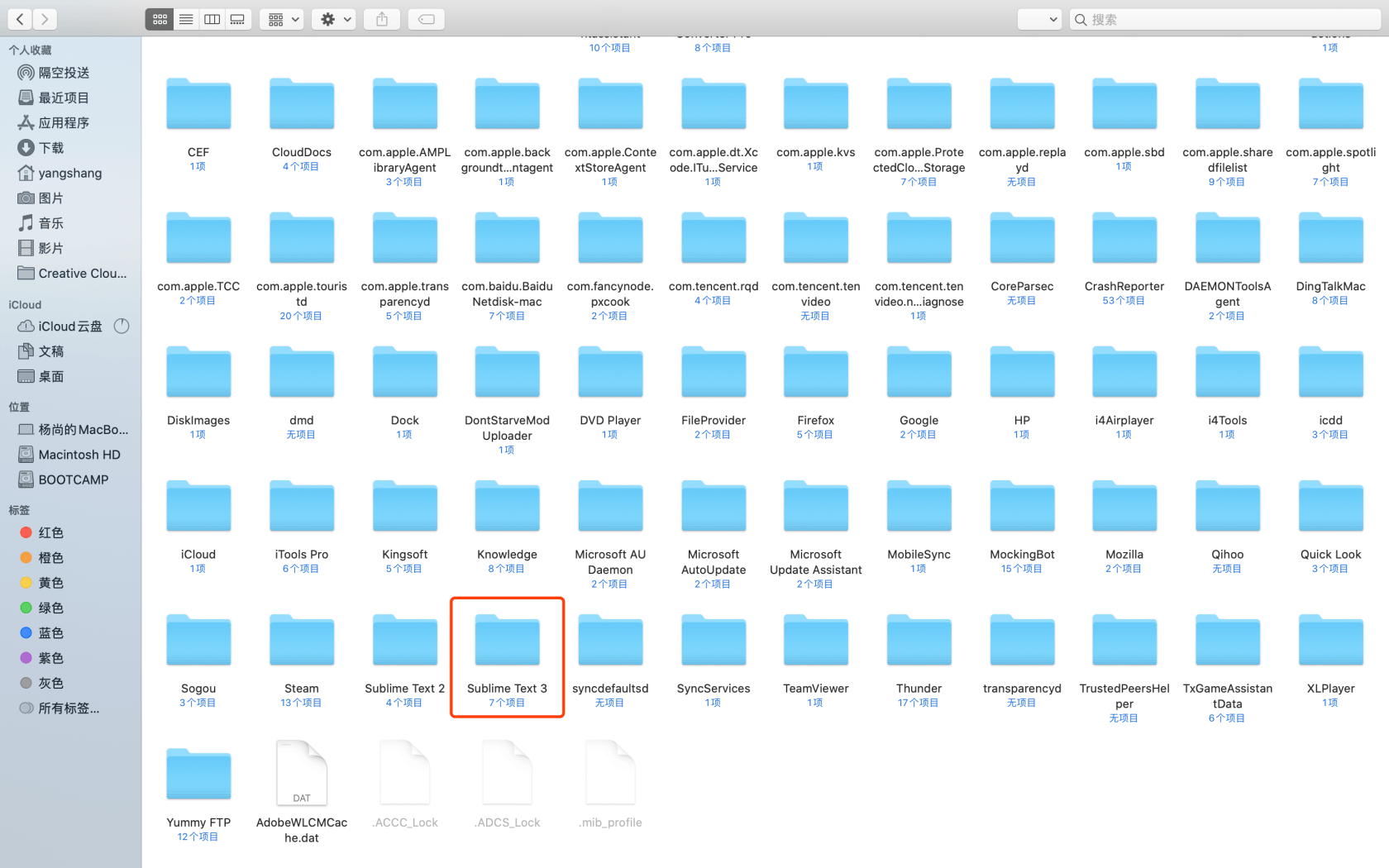Select the 灰色 gray tag

click(x=51, y=684)
